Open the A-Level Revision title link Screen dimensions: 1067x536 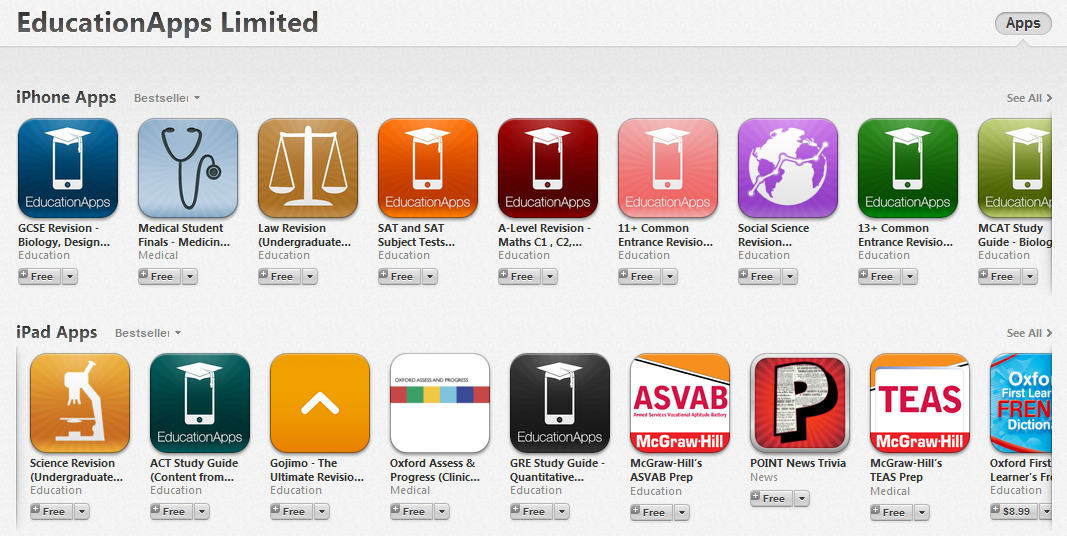544,235
